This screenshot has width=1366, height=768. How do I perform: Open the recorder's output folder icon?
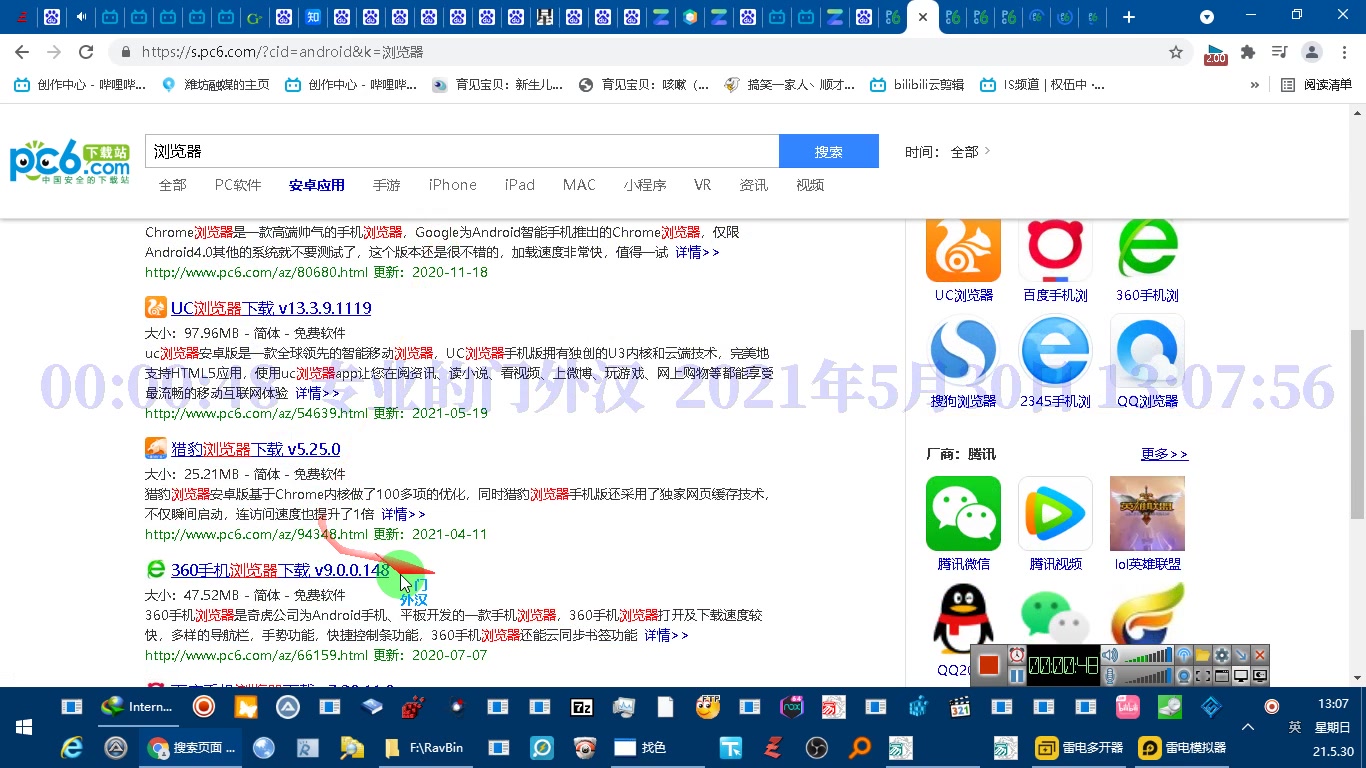click(1203, 655)
